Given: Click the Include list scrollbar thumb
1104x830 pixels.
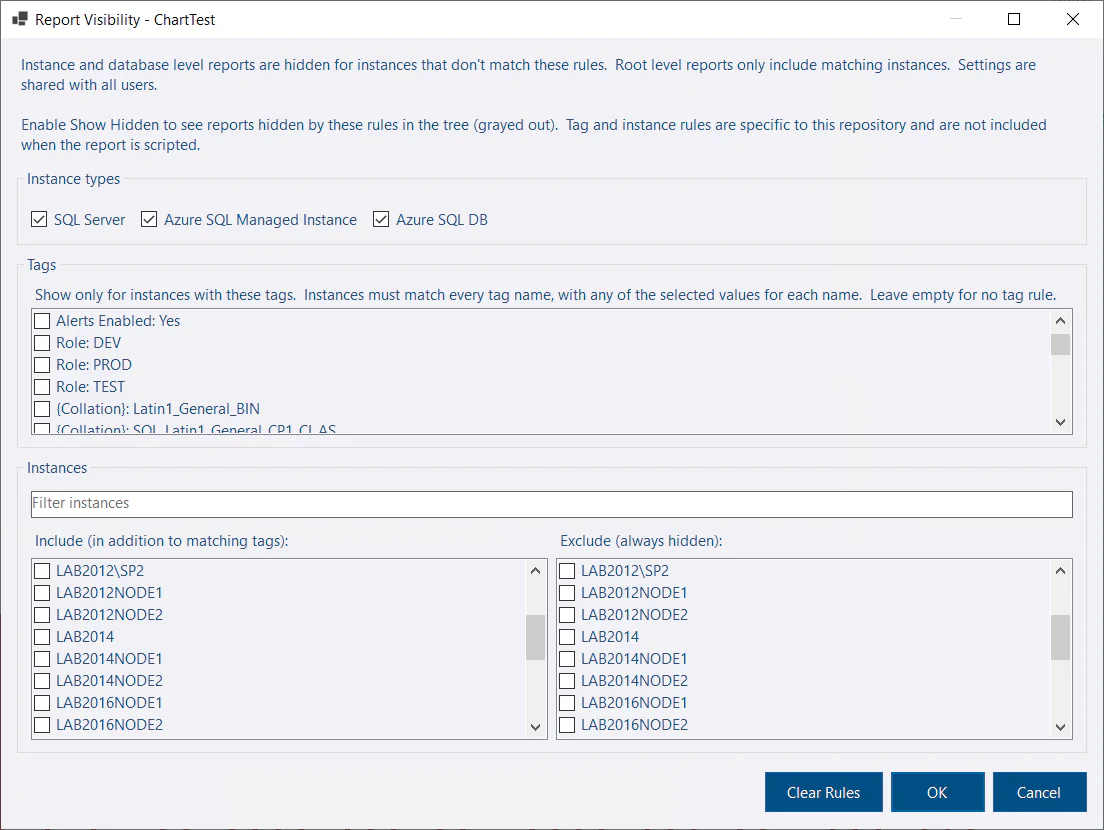Looking at the screenshot, I should [536, 638].
